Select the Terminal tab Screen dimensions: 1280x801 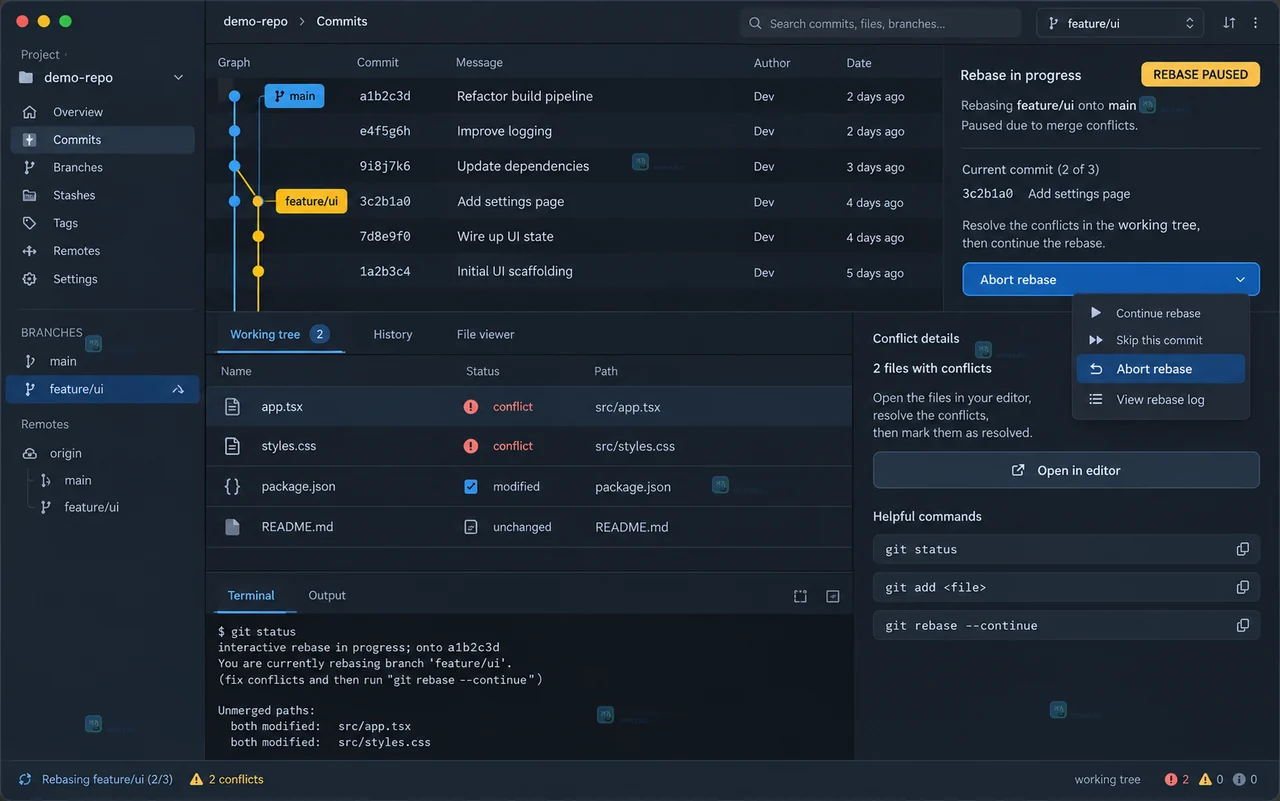click(x=251, y=595)
